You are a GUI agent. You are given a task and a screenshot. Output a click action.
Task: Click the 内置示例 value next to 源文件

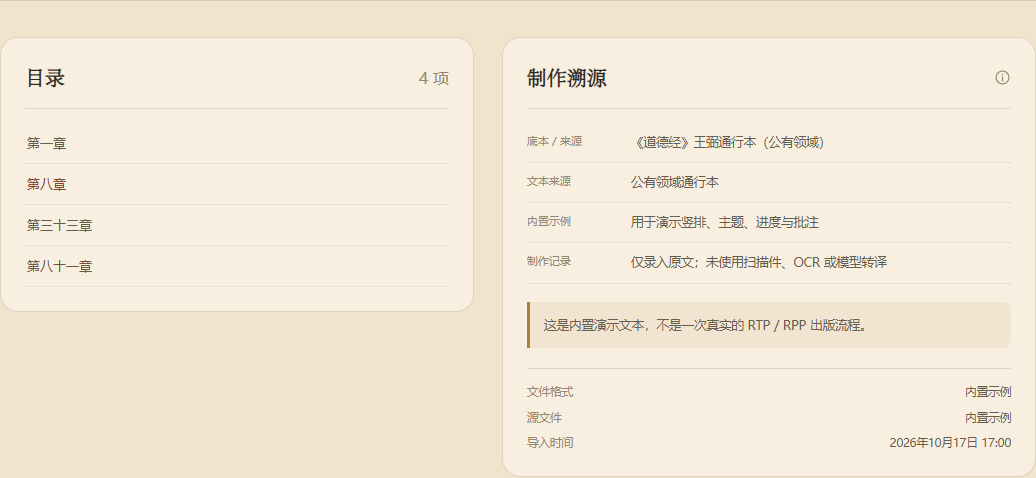(988, 418)
